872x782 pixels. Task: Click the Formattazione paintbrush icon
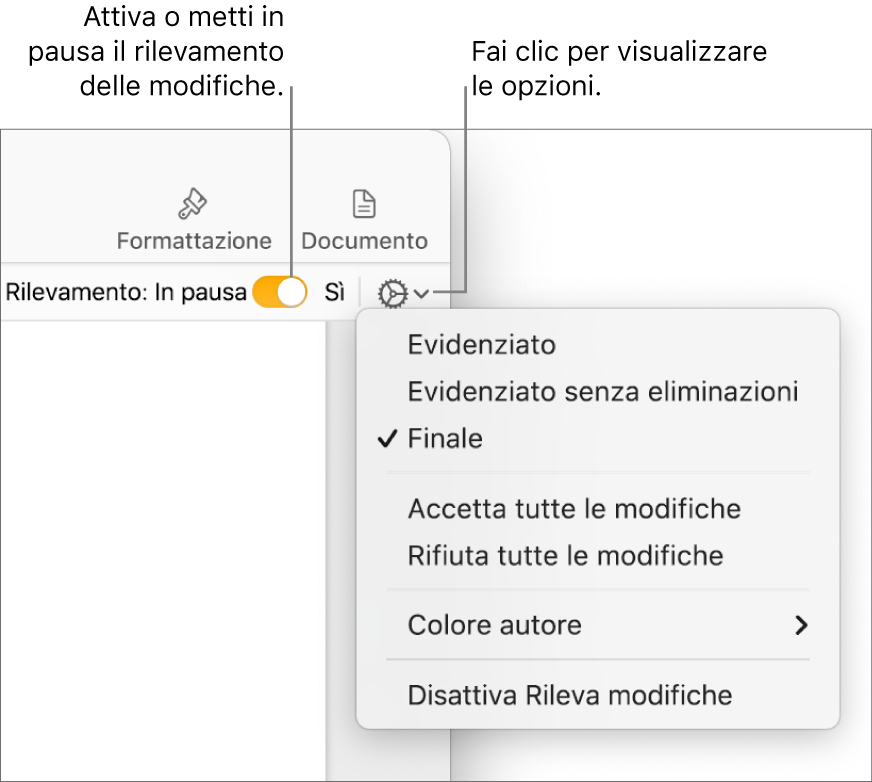[192, 205]
